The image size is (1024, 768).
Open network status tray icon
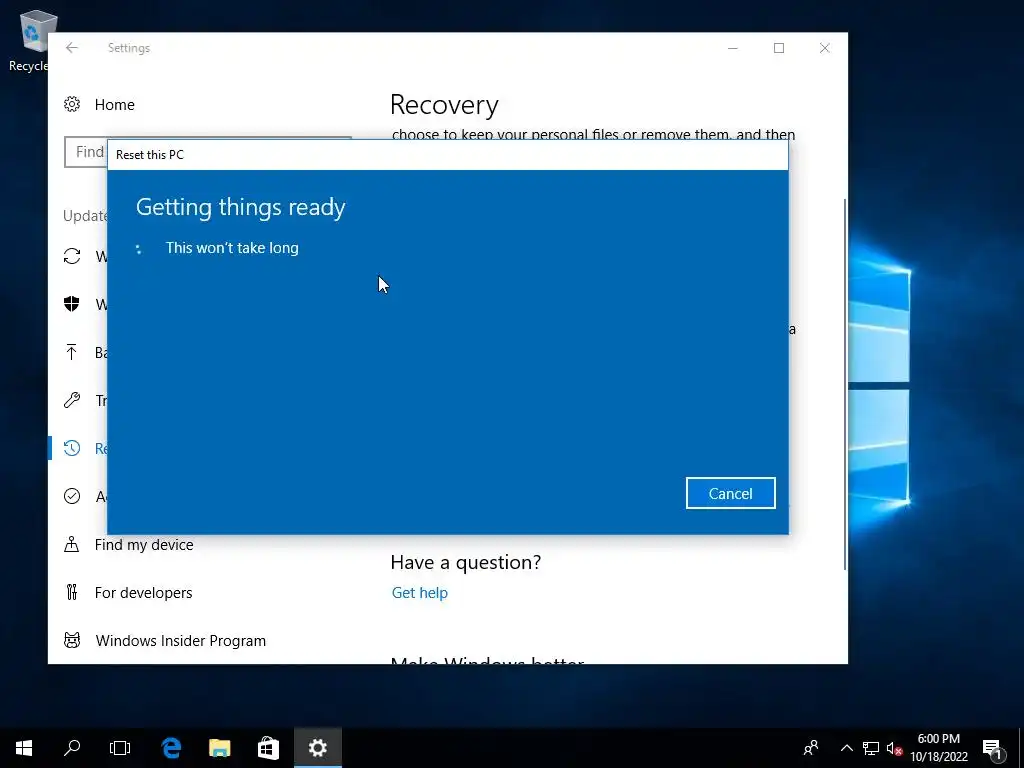coord(871,748)
